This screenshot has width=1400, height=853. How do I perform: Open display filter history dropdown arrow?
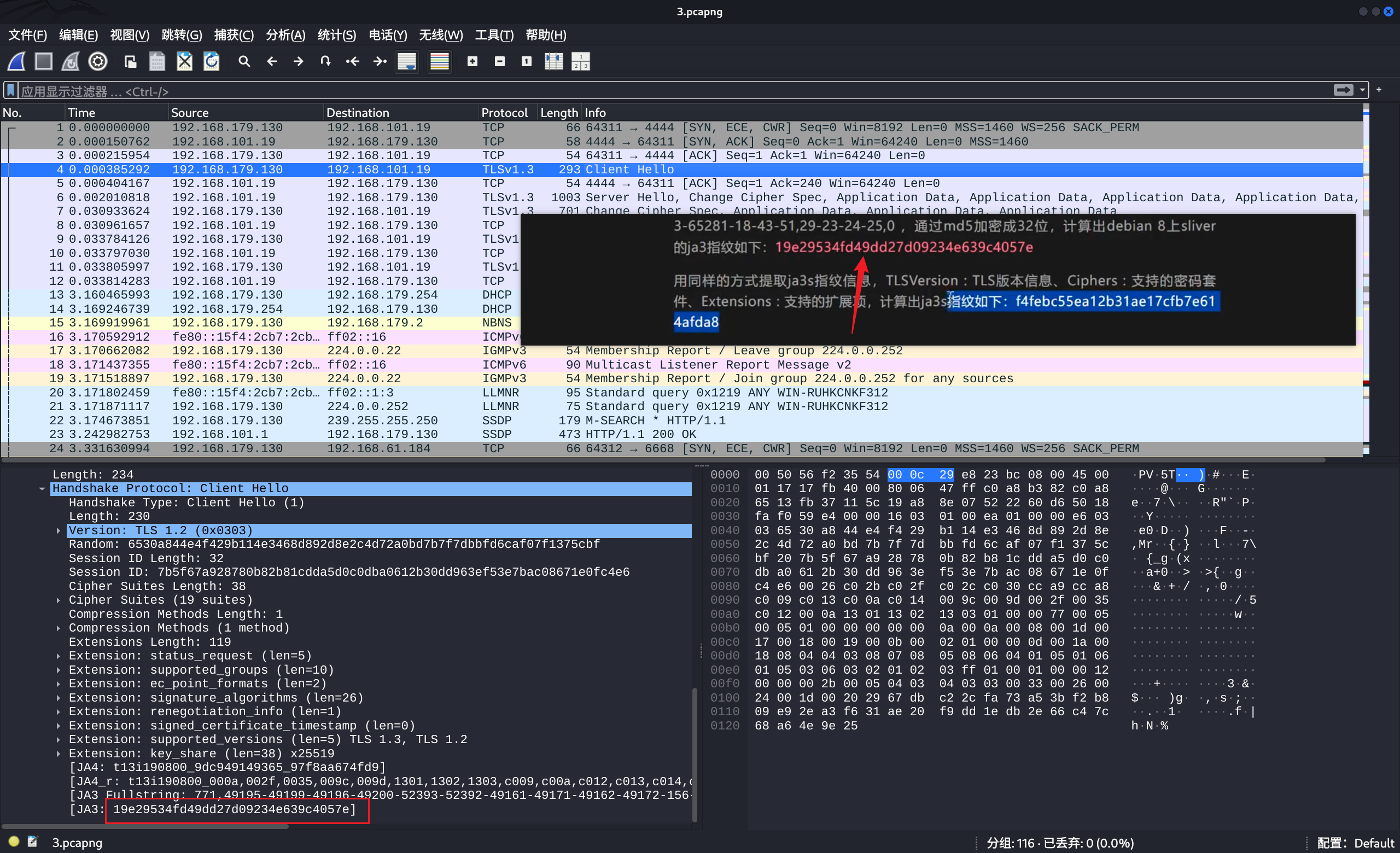pos(1362,90)
